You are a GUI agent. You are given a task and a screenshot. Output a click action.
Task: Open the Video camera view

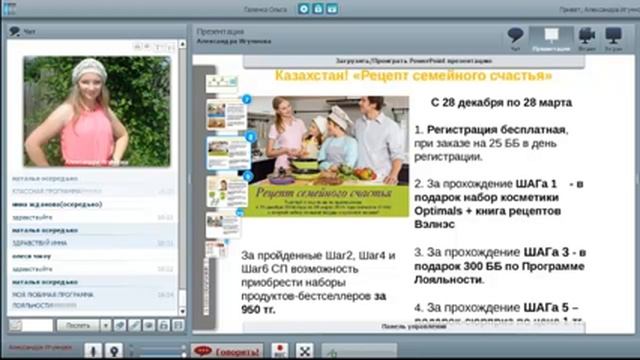[587, 39]
